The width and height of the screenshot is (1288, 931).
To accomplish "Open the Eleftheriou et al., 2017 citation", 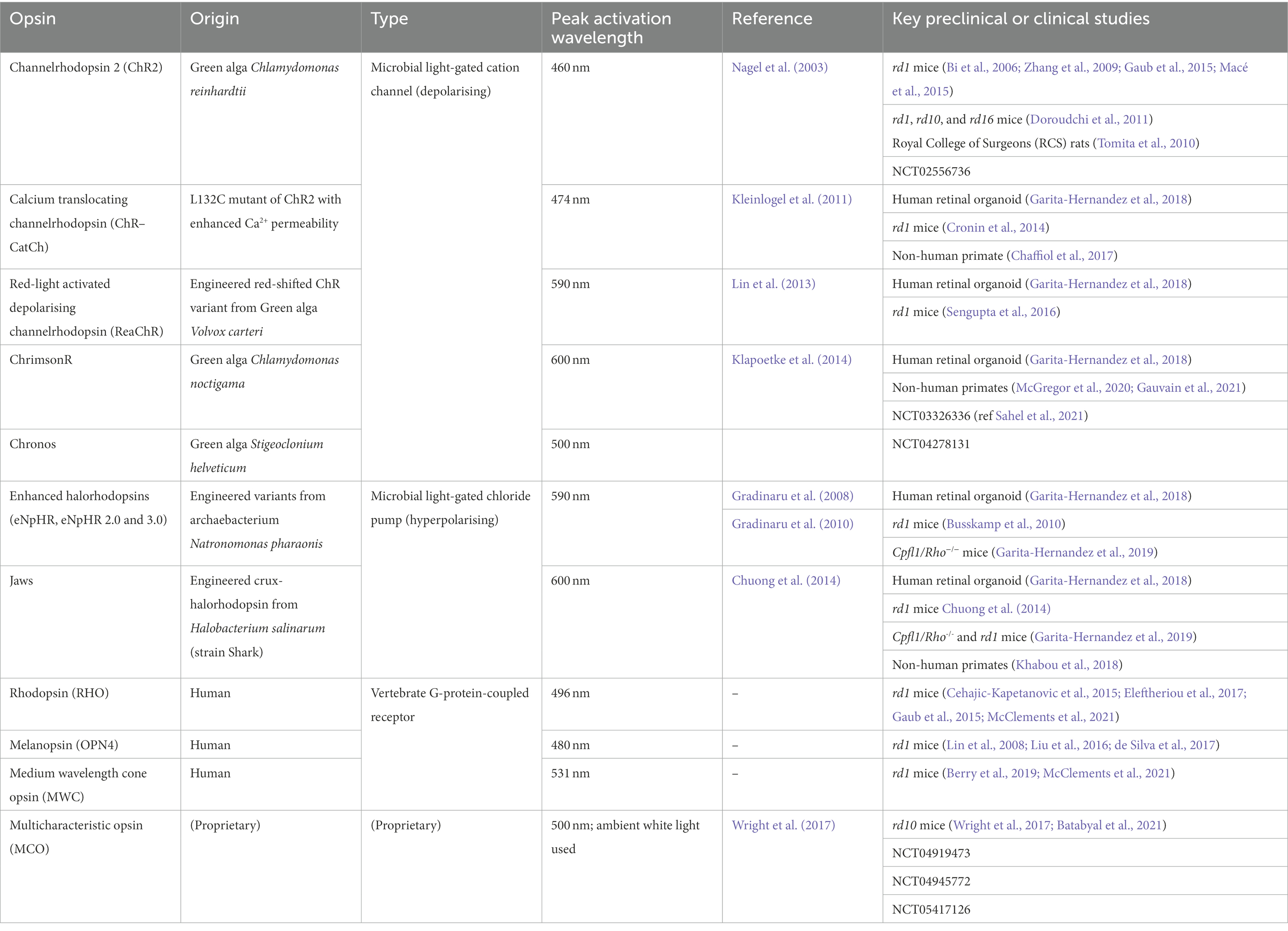I will [x=1186, y=694].
